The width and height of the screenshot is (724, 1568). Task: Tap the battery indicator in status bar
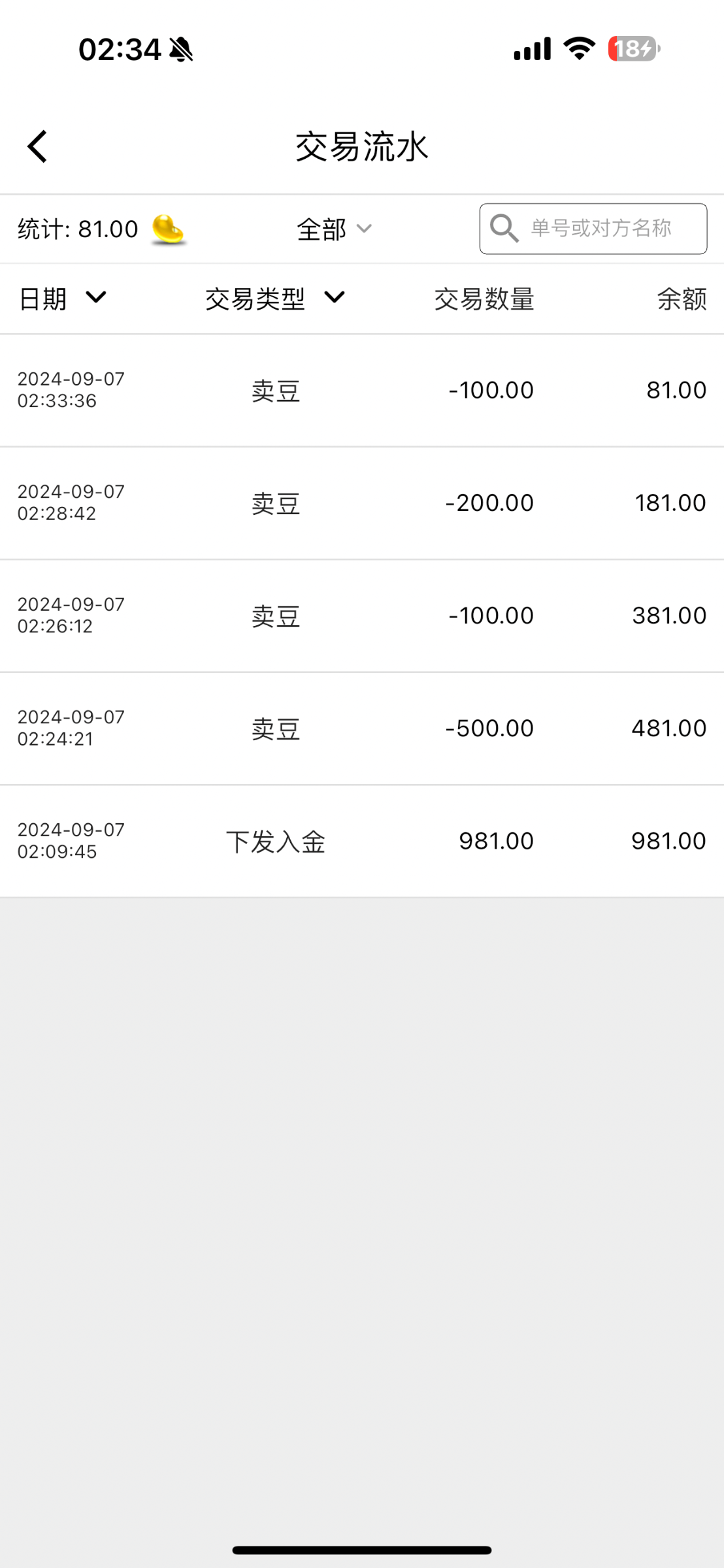pos(633,49)
